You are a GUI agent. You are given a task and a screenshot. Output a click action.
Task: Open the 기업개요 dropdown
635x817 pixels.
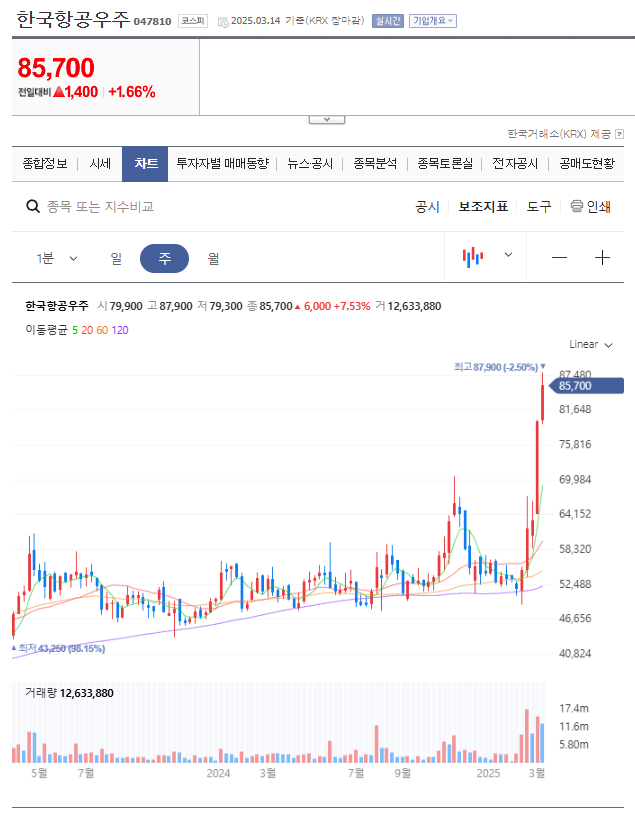pyautogui.click(x=433, y=21)
